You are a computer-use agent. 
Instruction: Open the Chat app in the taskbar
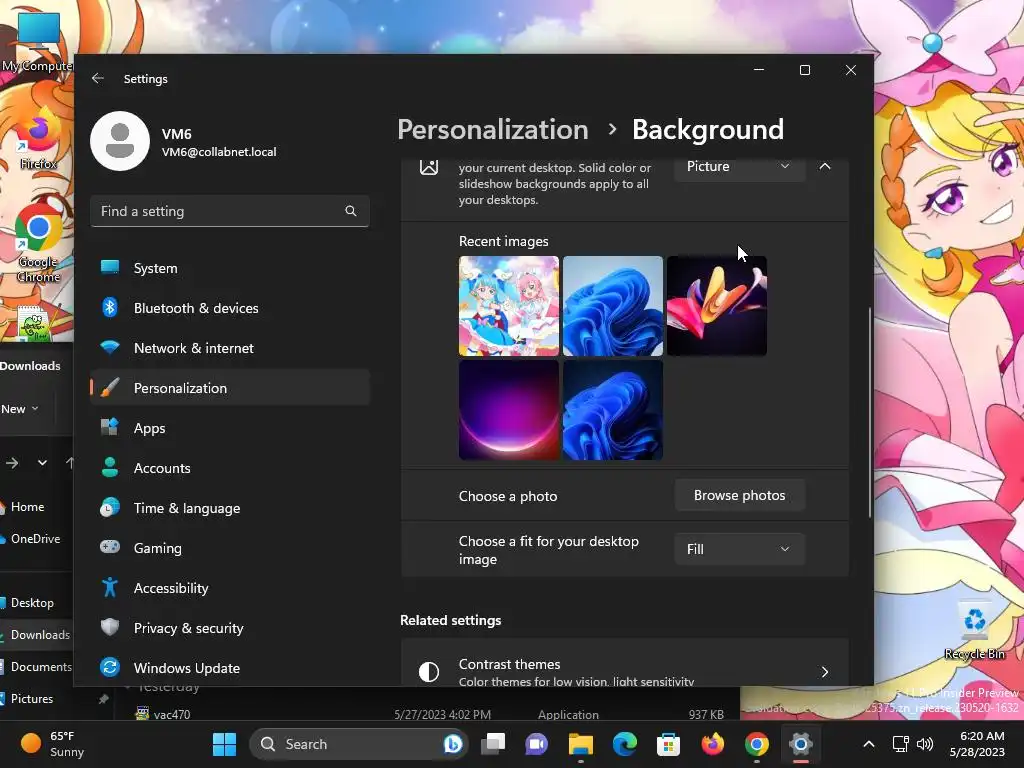tap(536, 744)
